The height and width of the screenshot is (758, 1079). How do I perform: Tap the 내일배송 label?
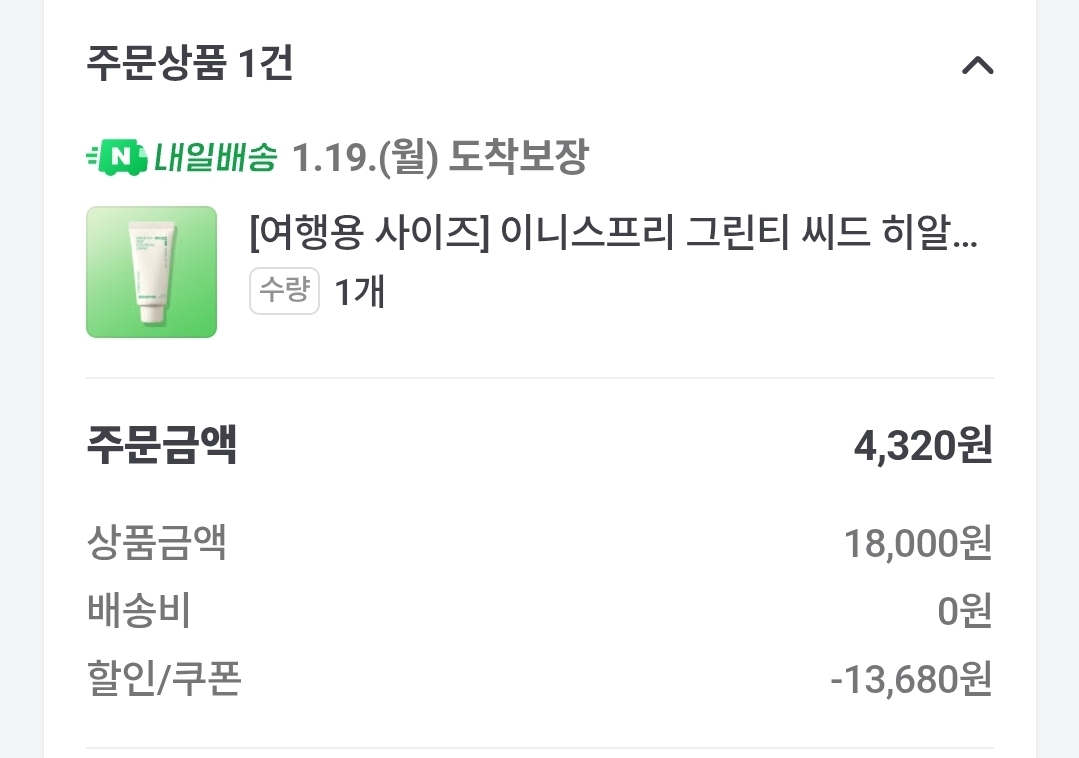[215, 157]
